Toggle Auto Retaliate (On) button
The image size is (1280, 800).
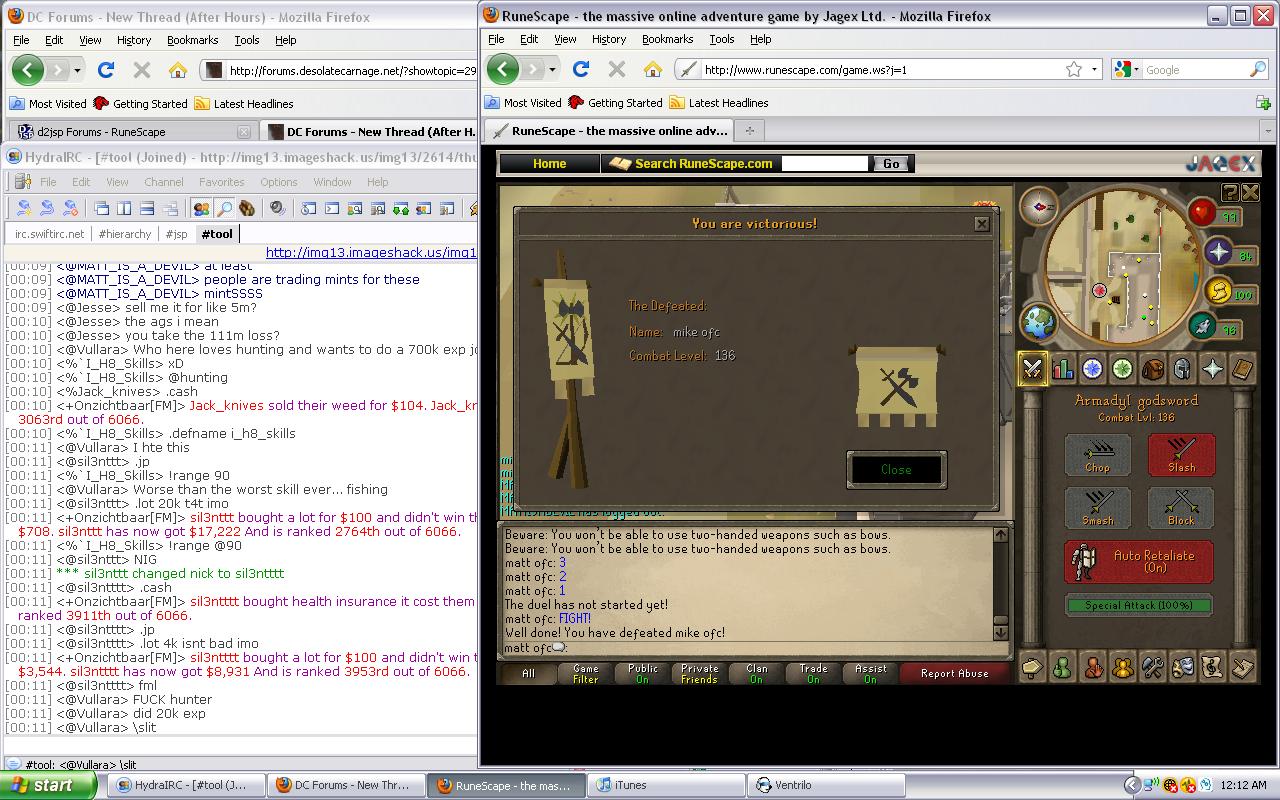pos(1139,562)
